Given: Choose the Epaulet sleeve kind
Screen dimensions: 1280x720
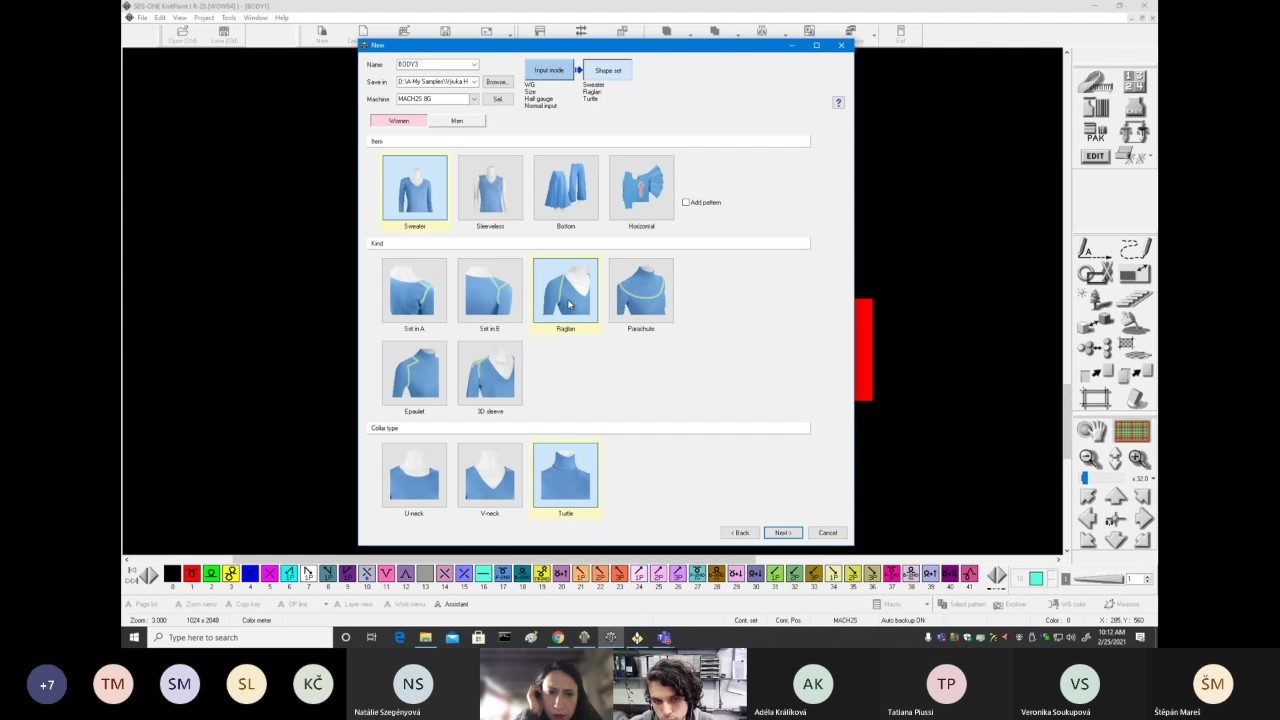Looking at the screenshot, I should (414, 374).
